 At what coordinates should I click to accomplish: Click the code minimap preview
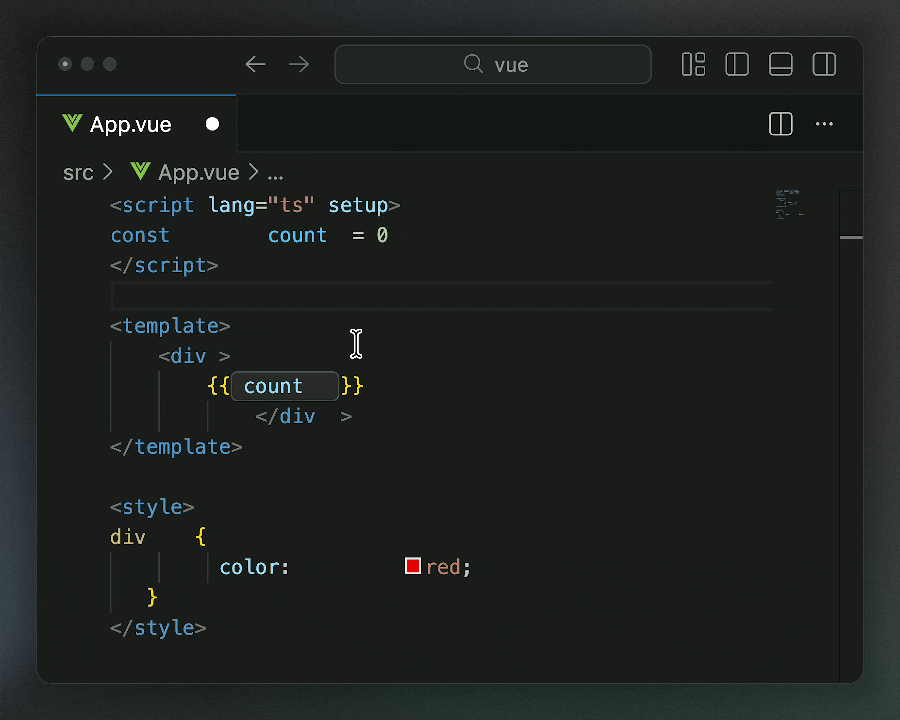point(788,203)
